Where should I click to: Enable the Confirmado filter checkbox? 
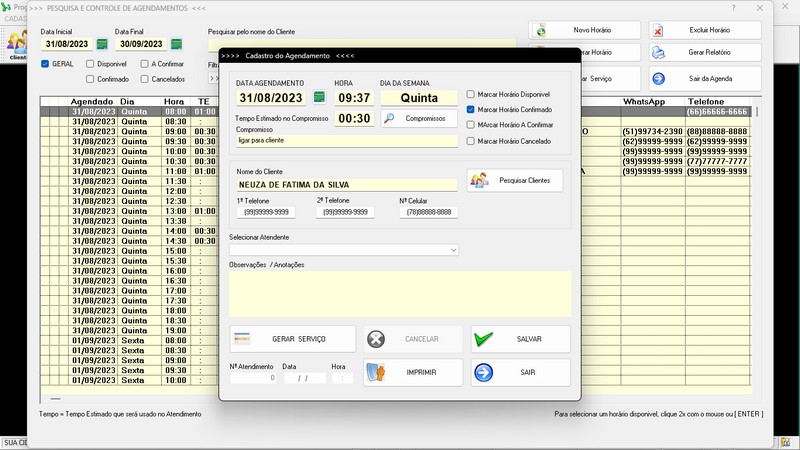click(90, 79)
